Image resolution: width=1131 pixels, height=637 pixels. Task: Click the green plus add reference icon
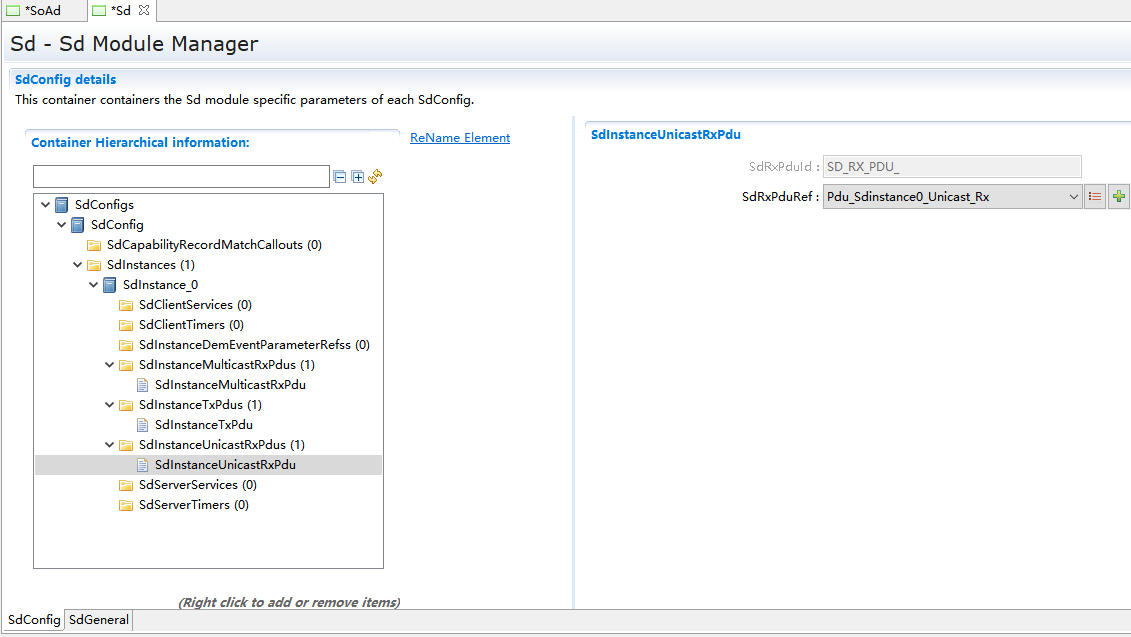(1119, 197)
